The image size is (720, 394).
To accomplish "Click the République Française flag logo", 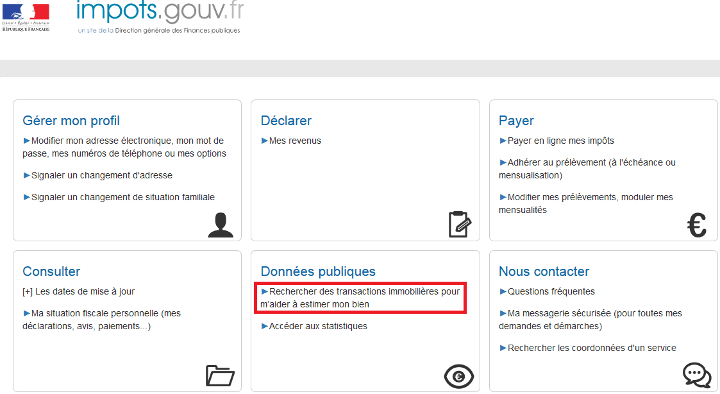I will [x=25, y=17].
